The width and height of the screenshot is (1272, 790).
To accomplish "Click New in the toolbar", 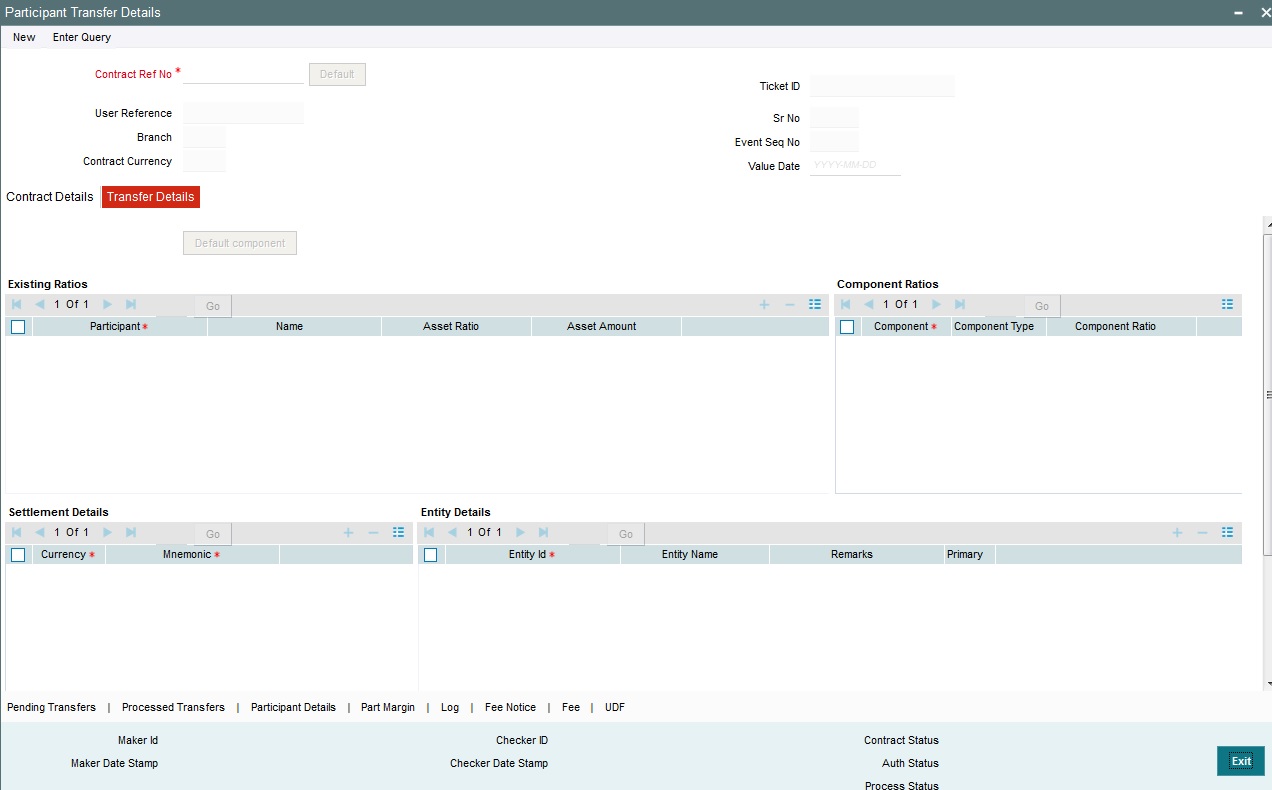I will pos(24,37).
